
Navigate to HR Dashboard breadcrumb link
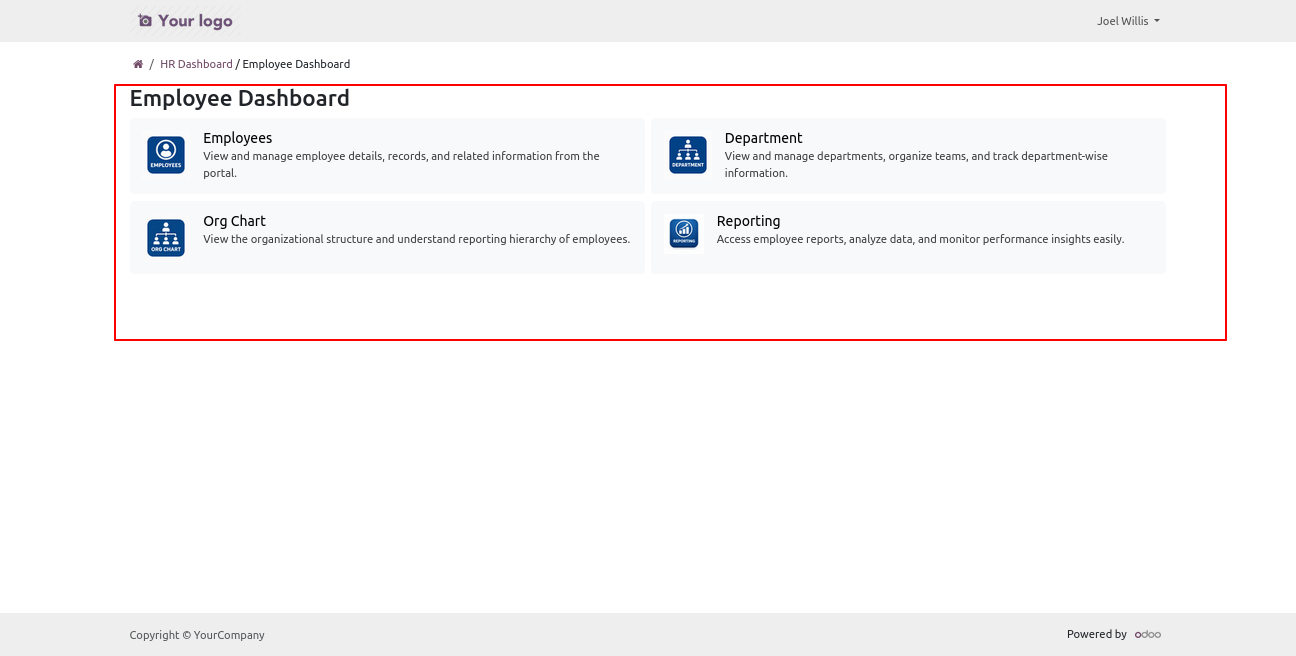click(x=196, y=64)
